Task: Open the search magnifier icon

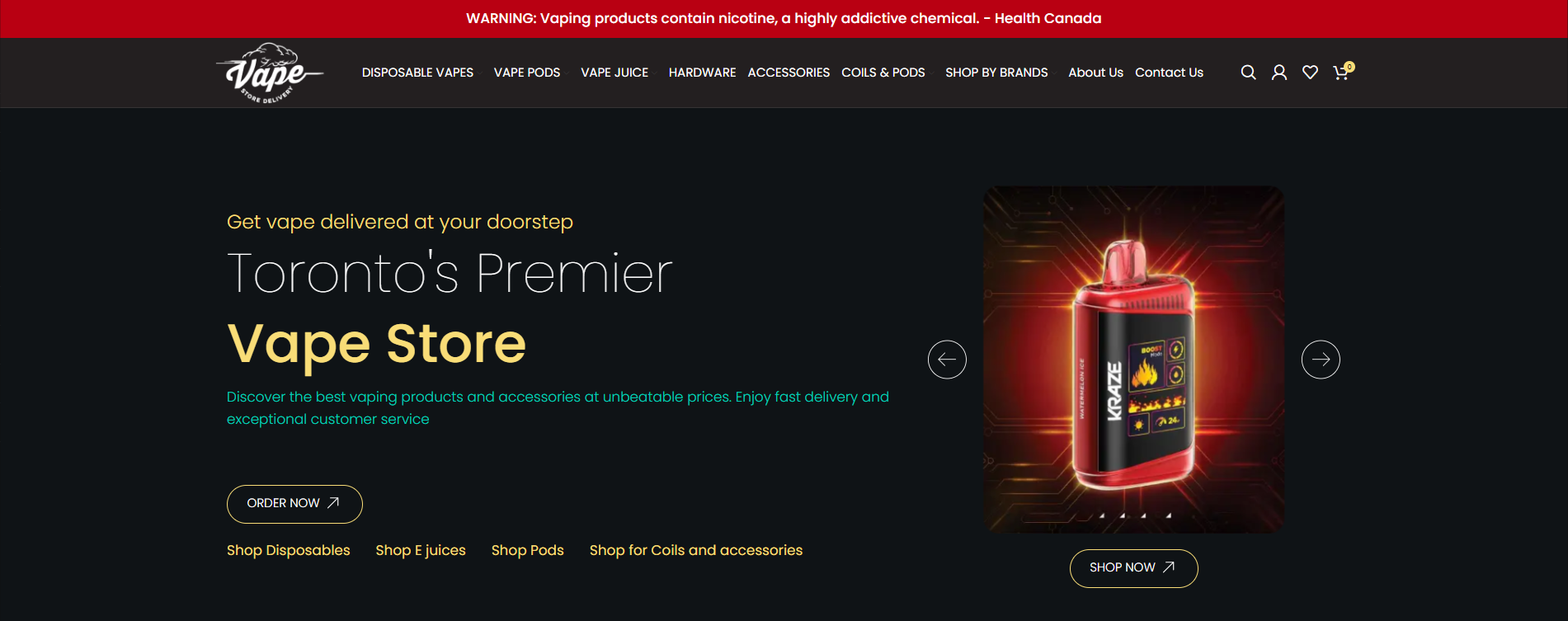Action: coord(1248,73)
